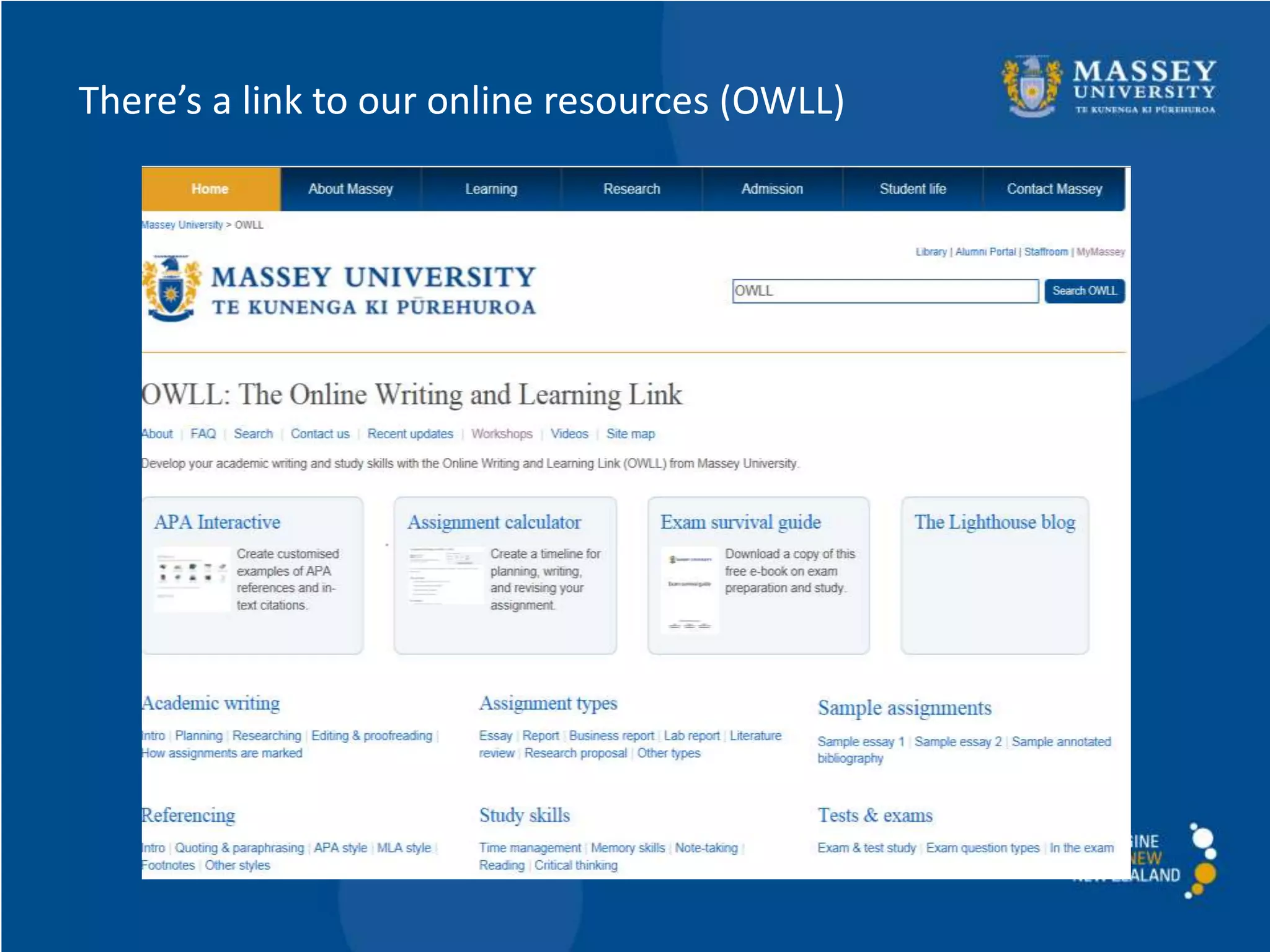Viewport: 1270px width, 952px height.
Task: Open the APA style referencing link
Action: 340,847
